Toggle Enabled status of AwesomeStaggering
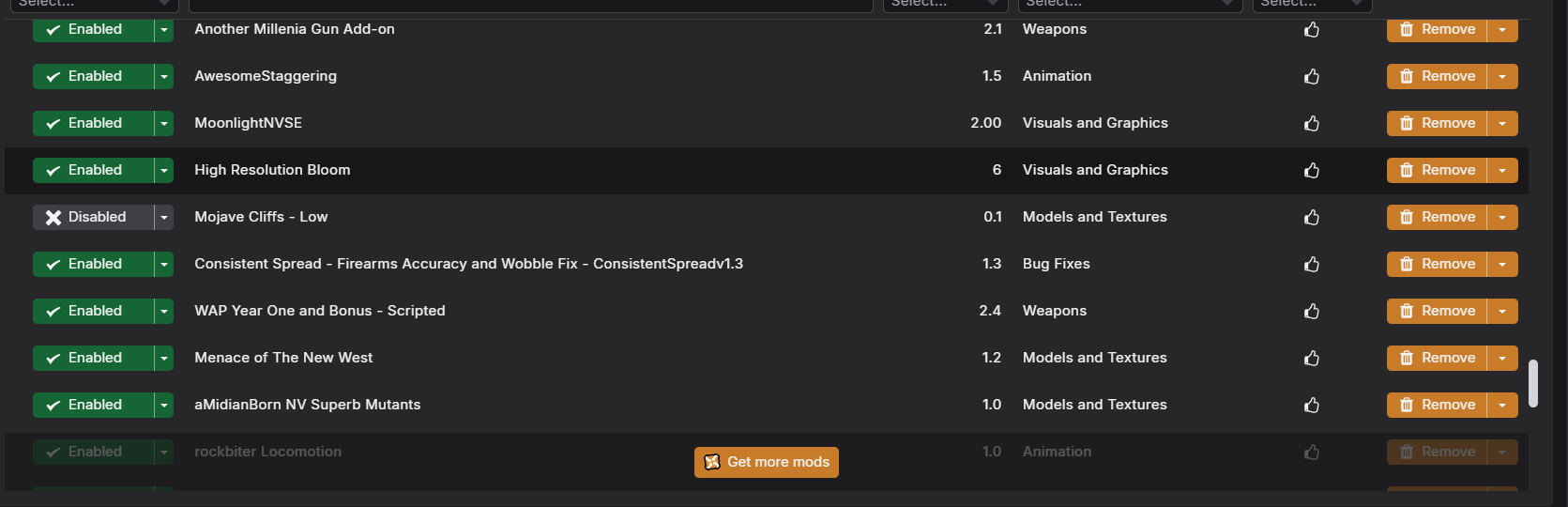The width and height of the screenshot is (1568, 507). [x=93, y=76]
